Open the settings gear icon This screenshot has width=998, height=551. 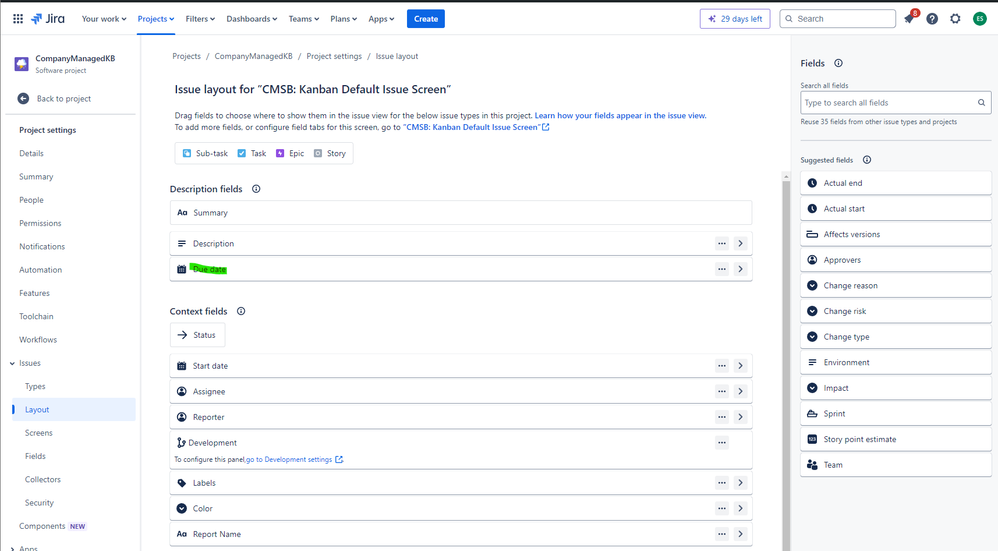point(955,19)
